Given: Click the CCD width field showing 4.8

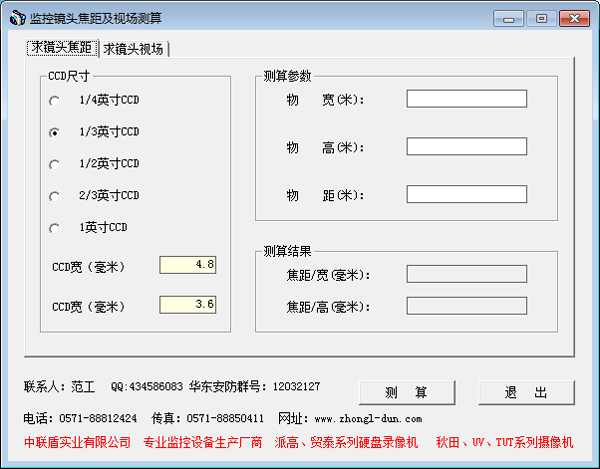Looking at the screenshot, I should [188, 265].
